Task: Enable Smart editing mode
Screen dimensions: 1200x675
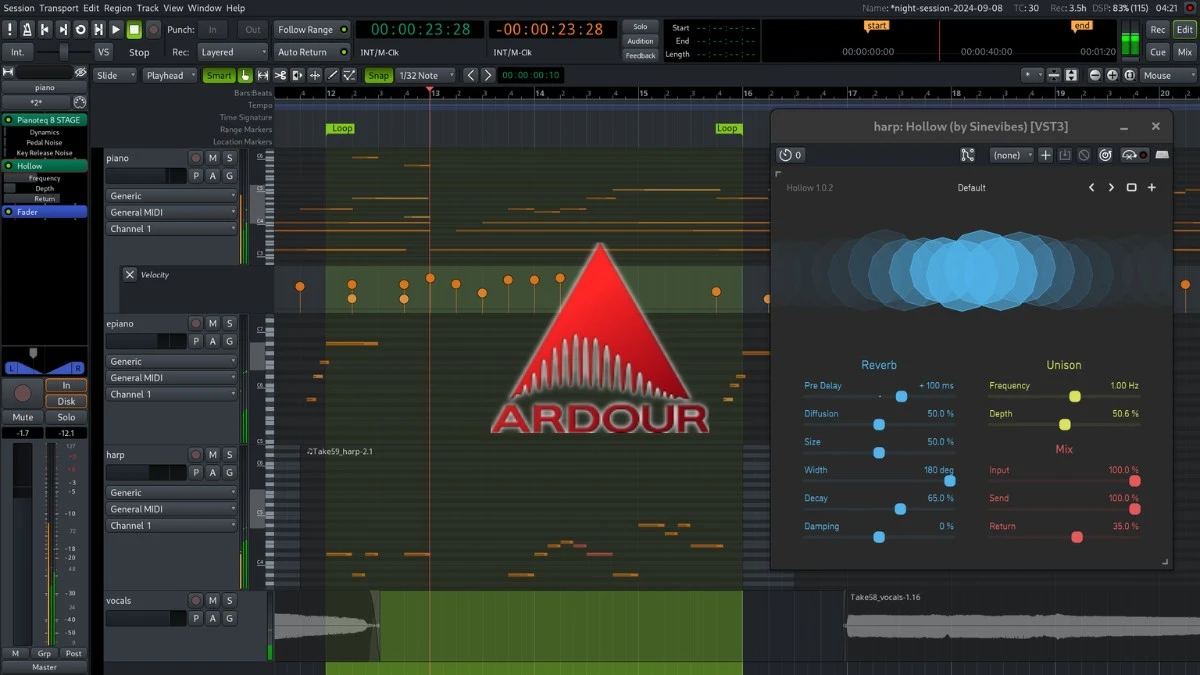Action: click(x=219, y=75)
